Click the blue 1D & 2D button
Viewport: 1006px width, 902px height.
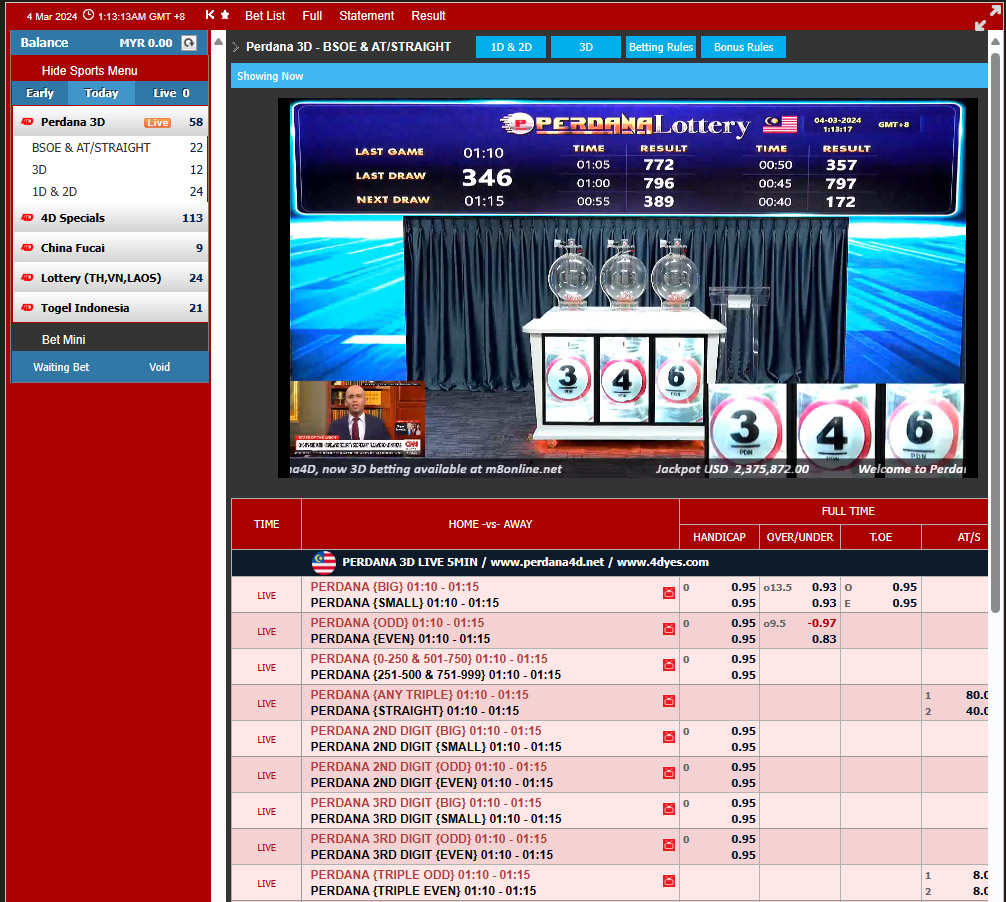coord(511,47)
